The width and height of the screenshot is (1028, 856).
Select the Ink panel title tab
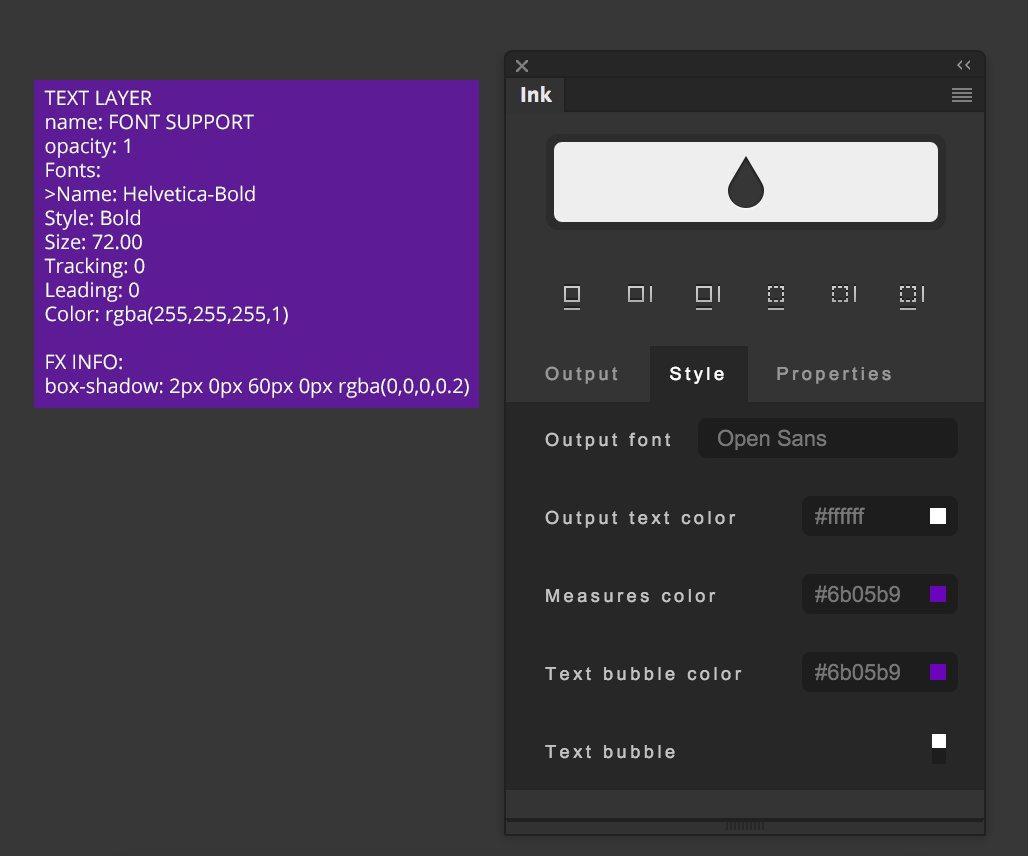click(x=536, y=95)
